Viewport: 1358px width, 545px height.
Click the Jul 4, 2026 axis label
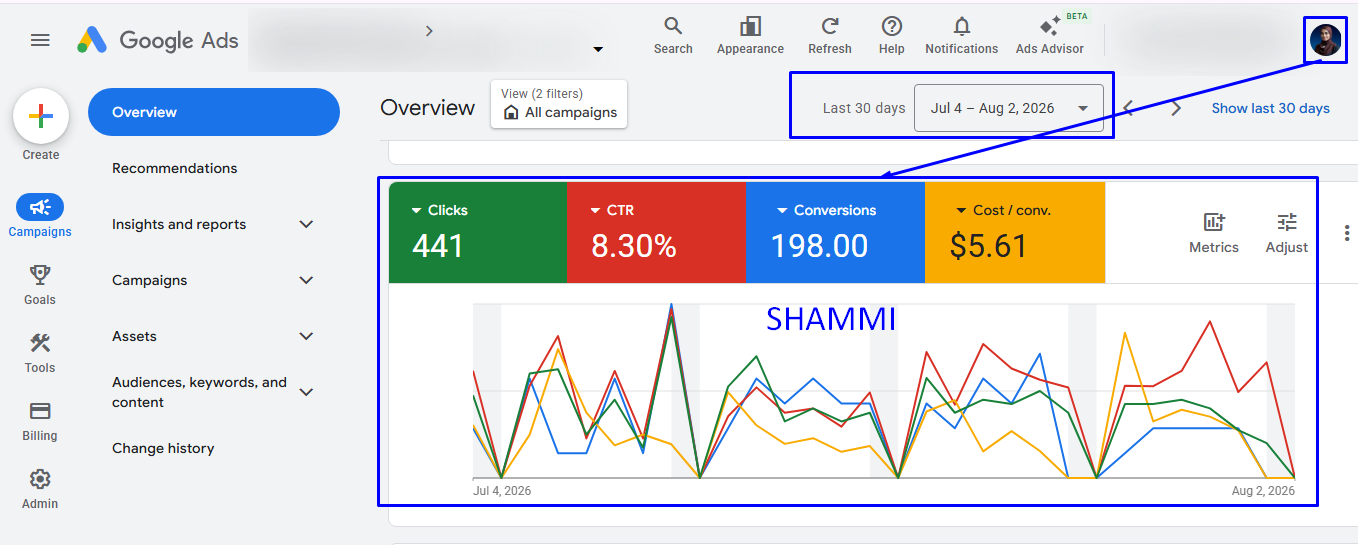(x=502, y=490)
